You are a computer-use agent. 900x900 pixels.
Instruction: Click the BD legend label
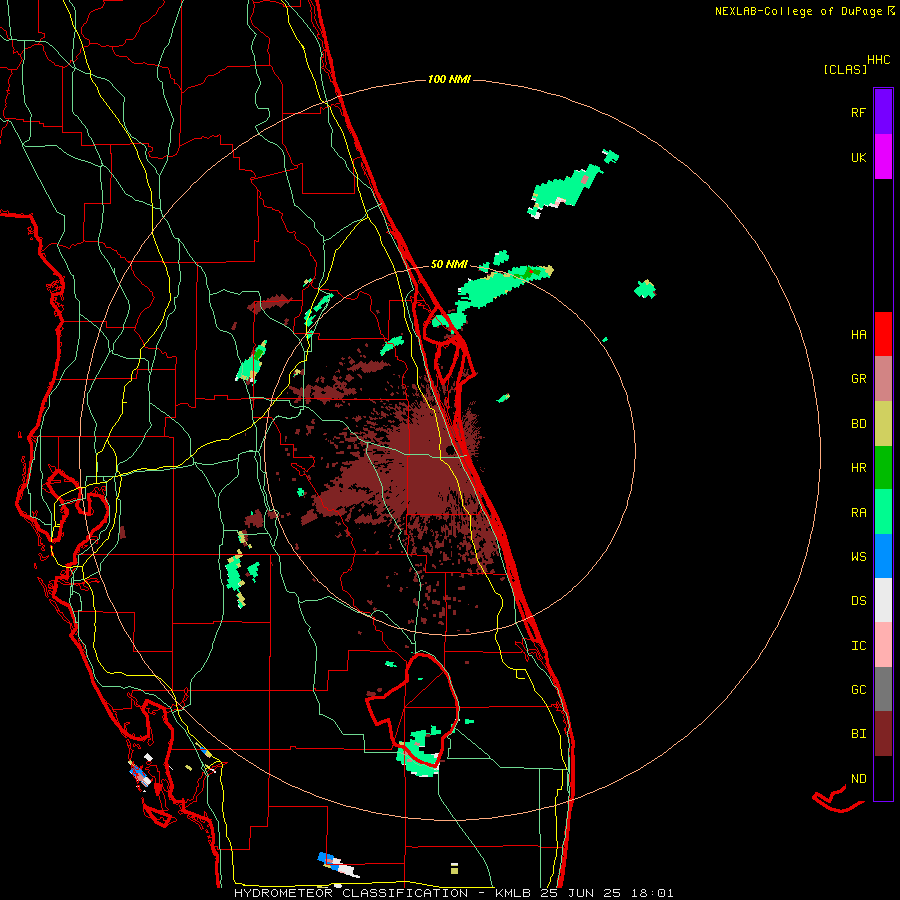858,424
